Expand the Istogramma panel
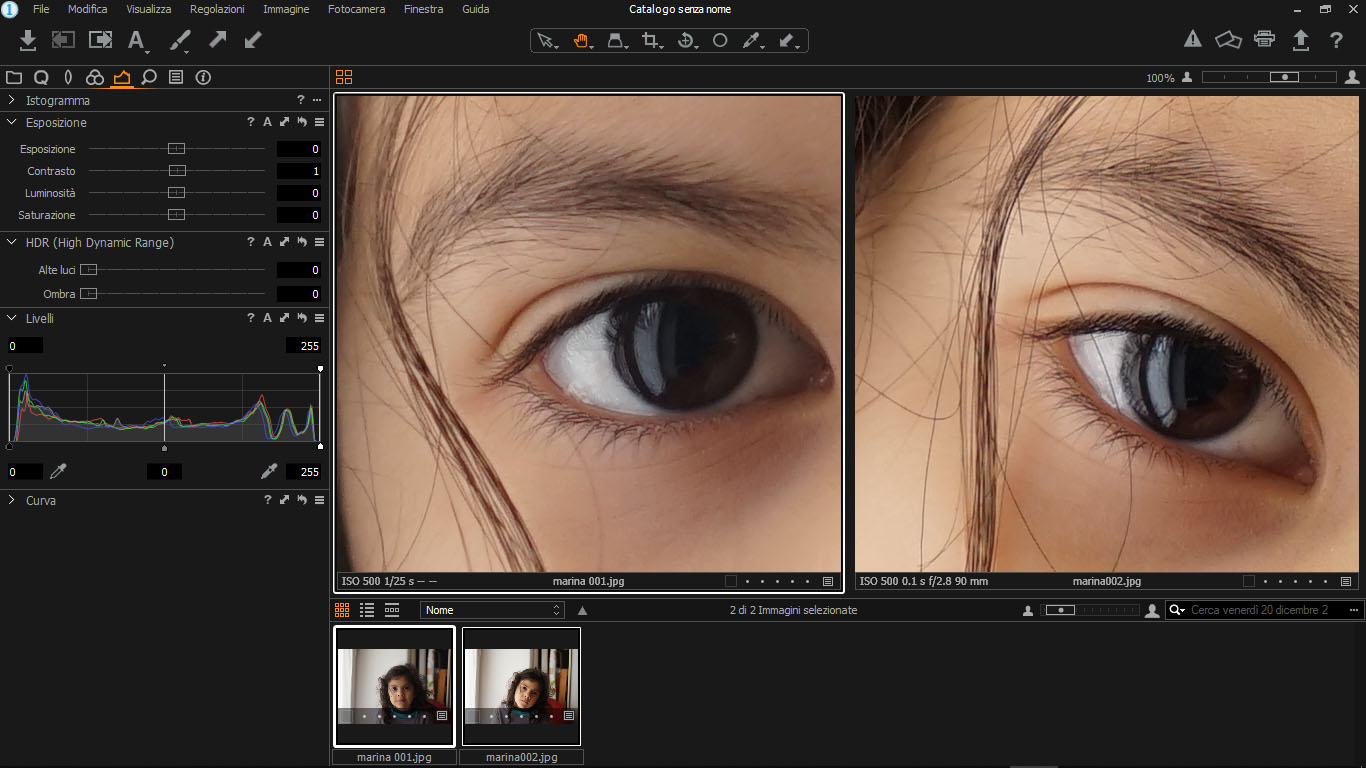1366x768 pixels. tap(11, 100)
